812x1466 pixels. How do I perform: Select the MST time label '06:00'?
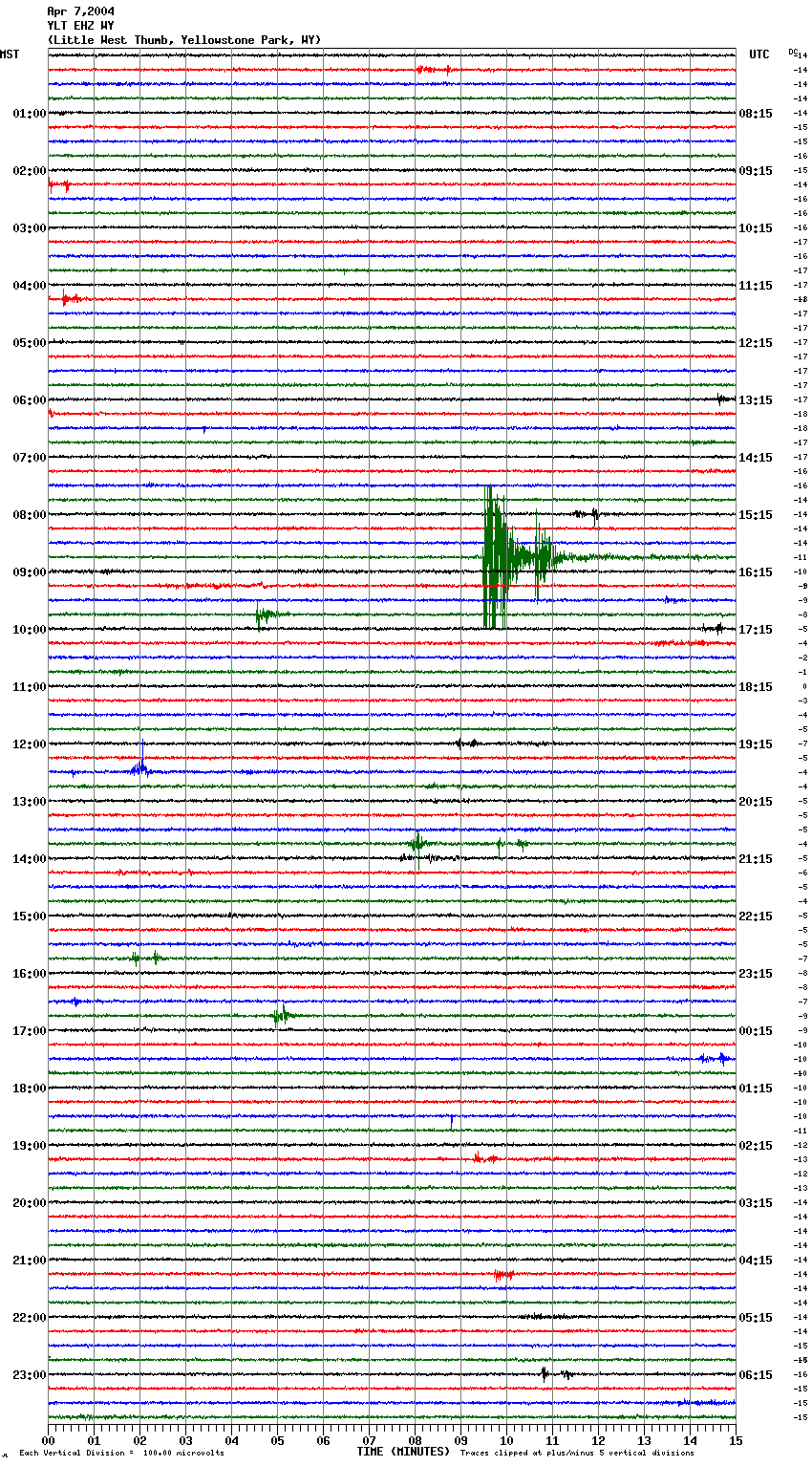[x=30, y=400]
